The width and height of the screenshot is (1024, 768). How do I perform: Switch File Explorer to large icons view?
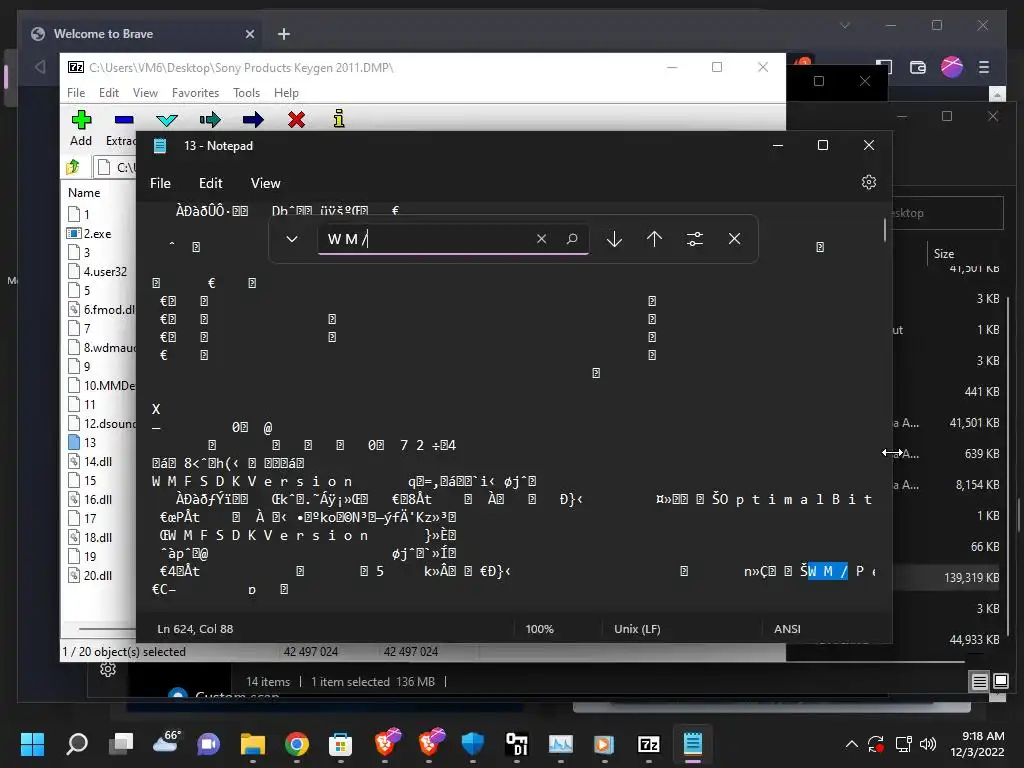(1000, 682)
